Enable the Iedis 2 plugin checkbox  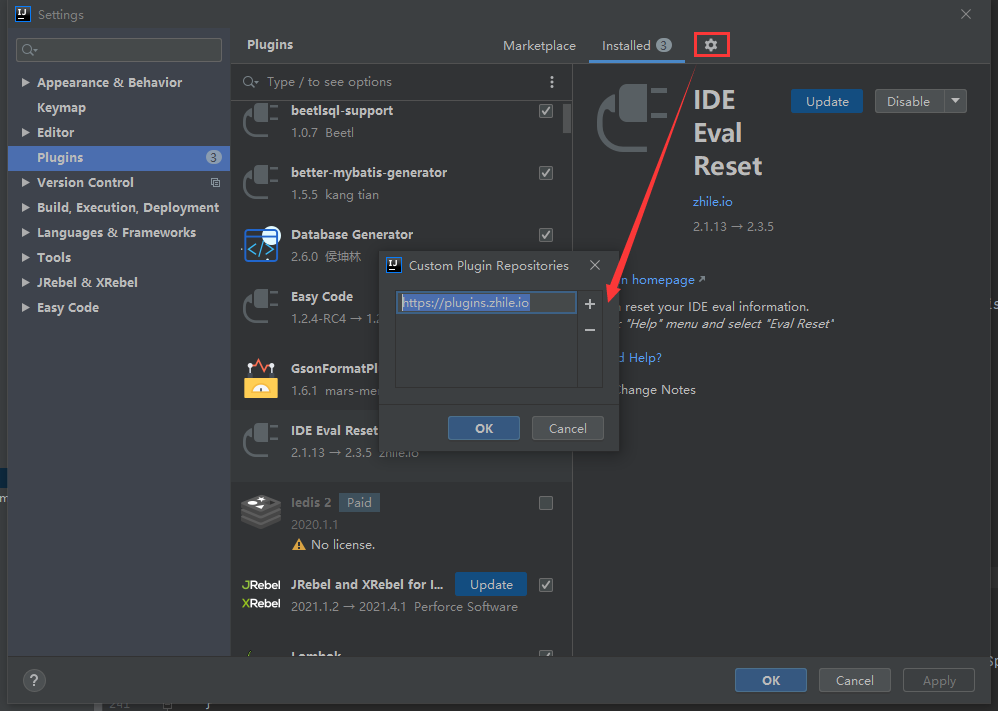(x=545, y=502)
